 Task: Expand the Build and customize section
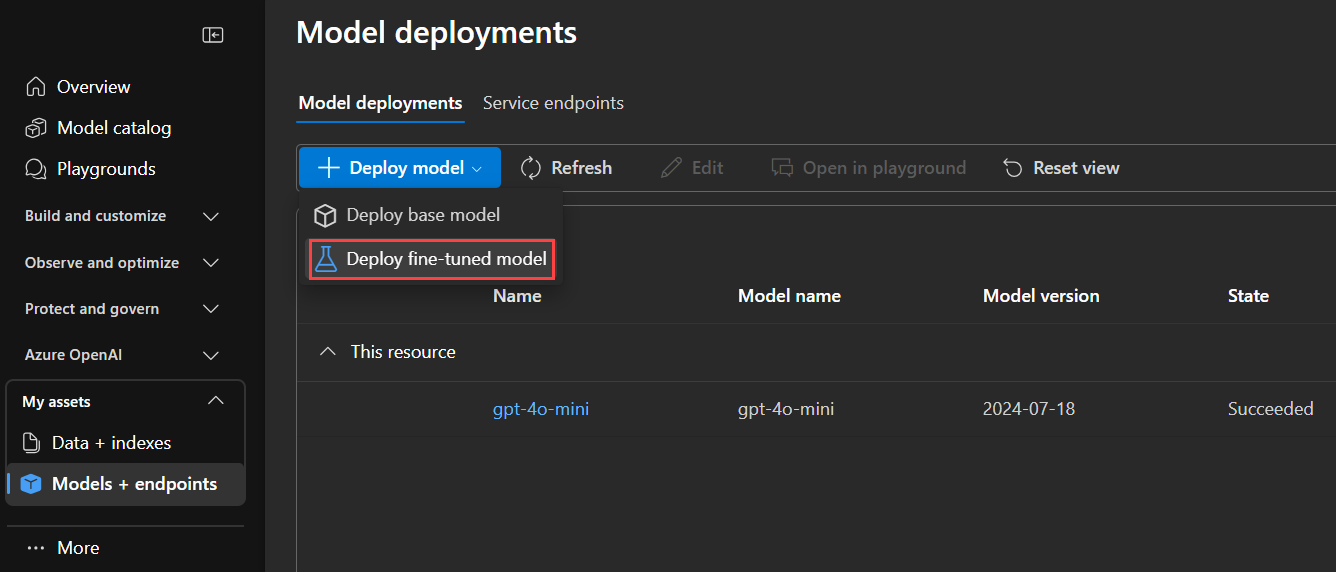[x=211, y=216]
